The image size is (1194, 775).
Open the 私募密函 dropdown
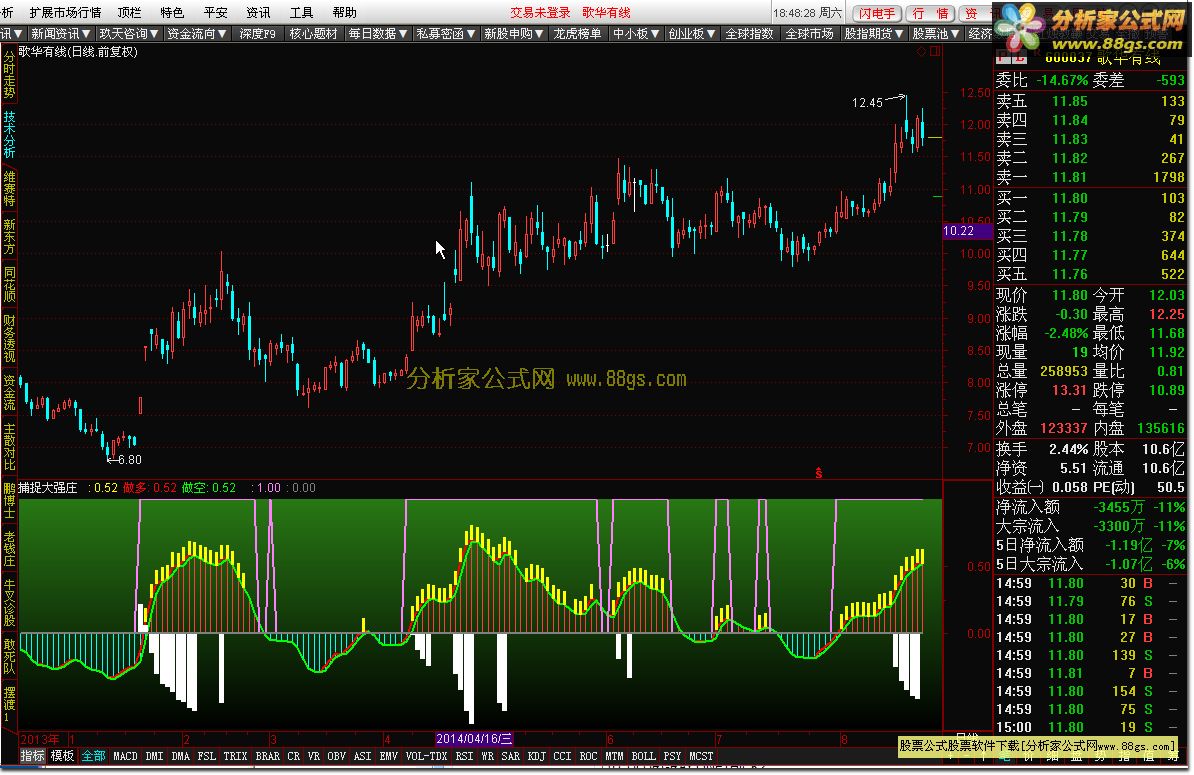(x=445, y=33)
